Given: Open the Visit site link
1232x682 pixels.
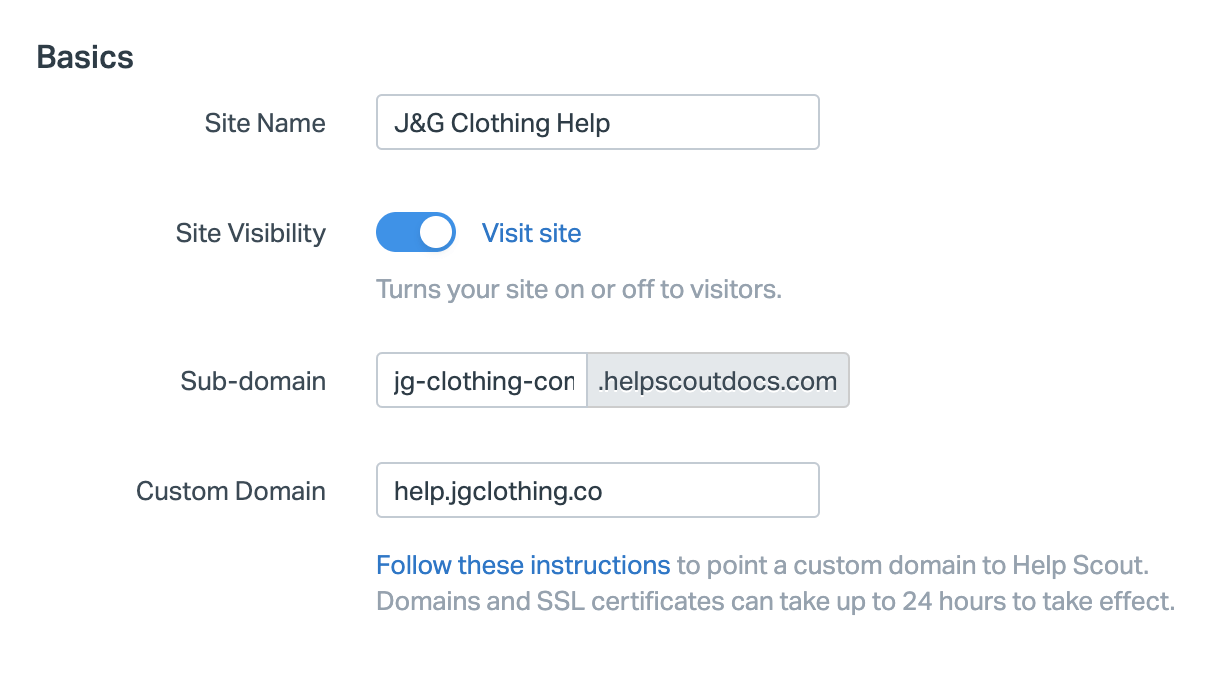Looking at the screenshot, I should [531, 233].
